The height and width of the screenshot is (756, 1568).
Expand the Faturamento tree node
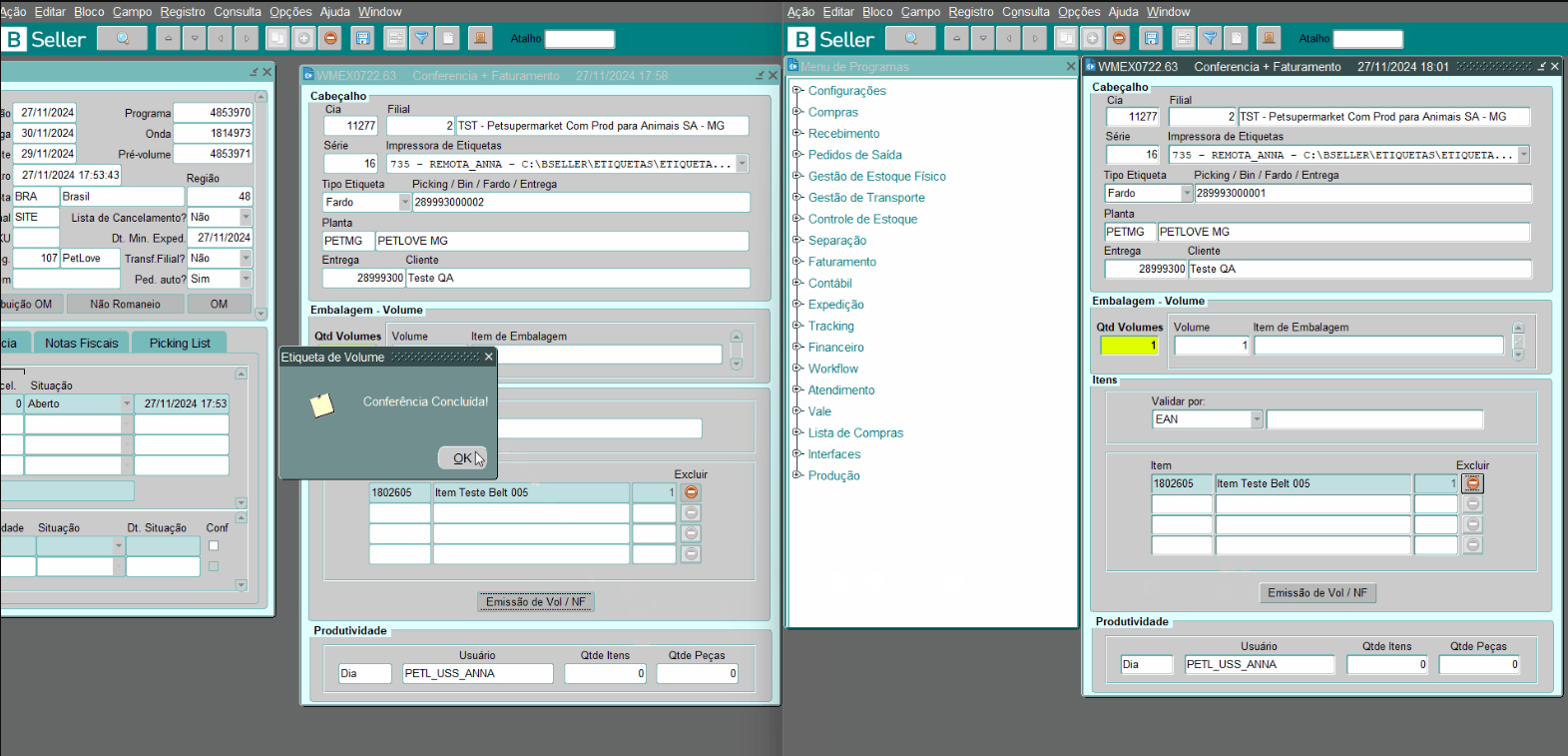click(x=797, y=262)
